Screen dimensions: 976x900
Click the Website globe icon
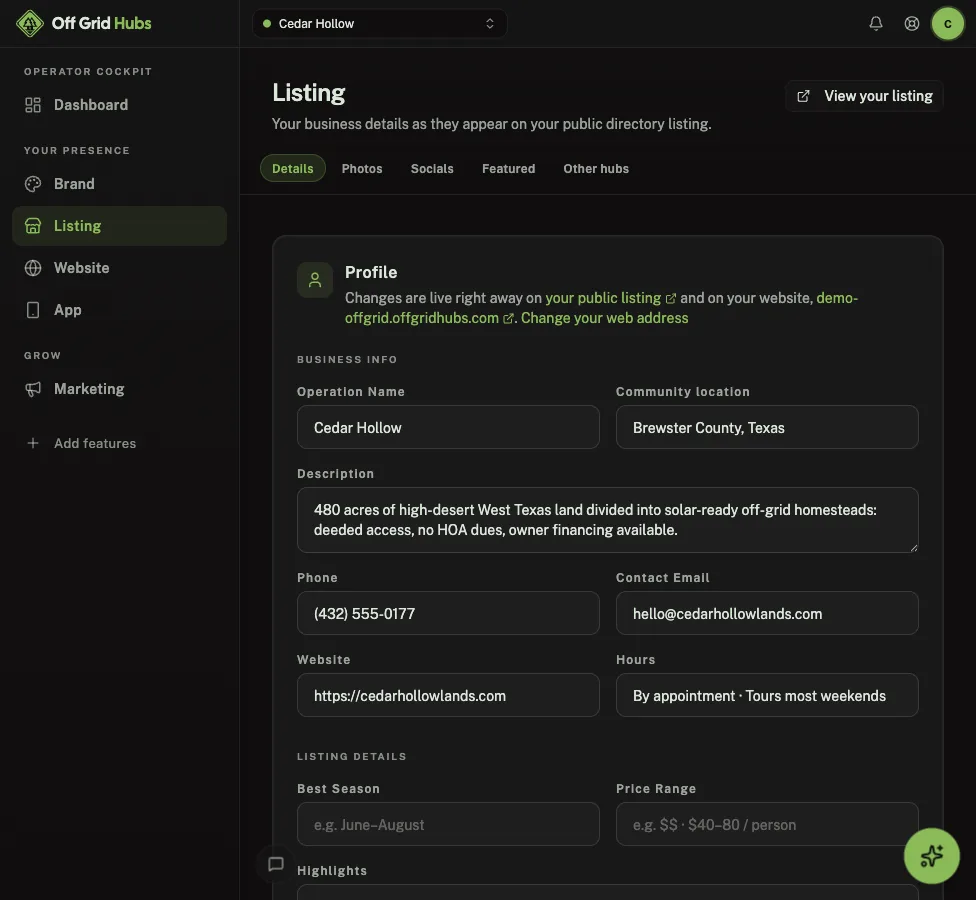tap(32, 268)
